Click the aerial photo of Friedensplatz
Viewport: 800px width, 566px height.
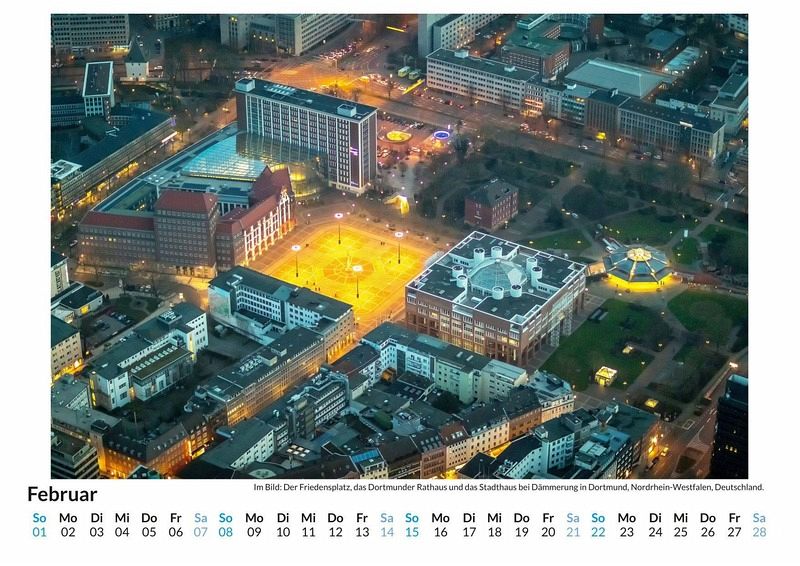(399, 246)
